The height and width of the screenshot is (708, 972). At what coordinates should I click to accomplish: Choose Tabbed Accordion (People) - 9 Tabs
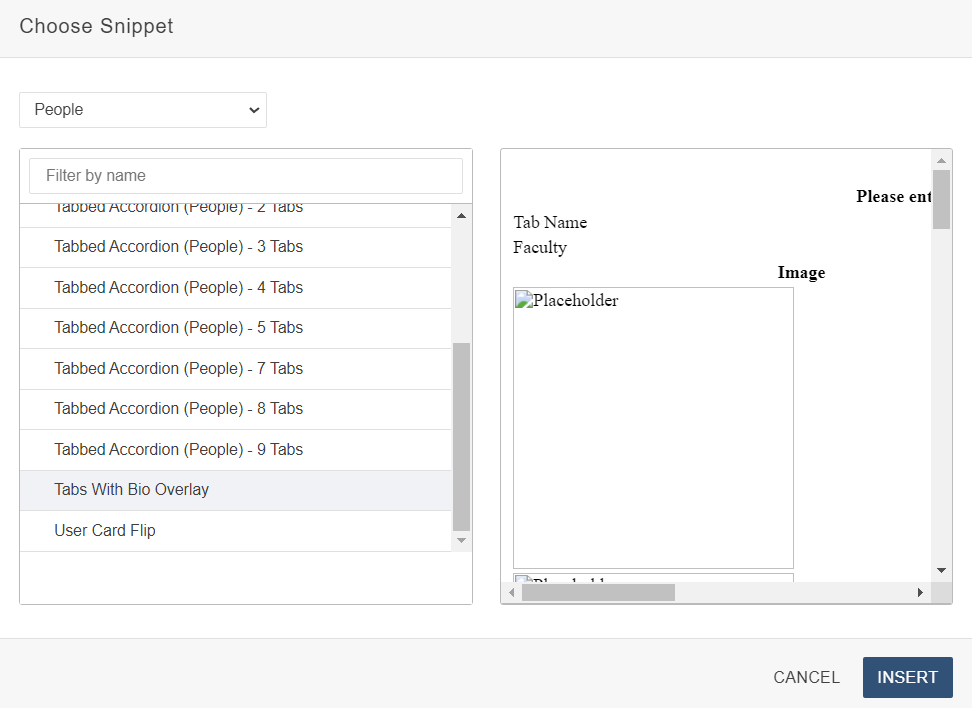(178, 450)
